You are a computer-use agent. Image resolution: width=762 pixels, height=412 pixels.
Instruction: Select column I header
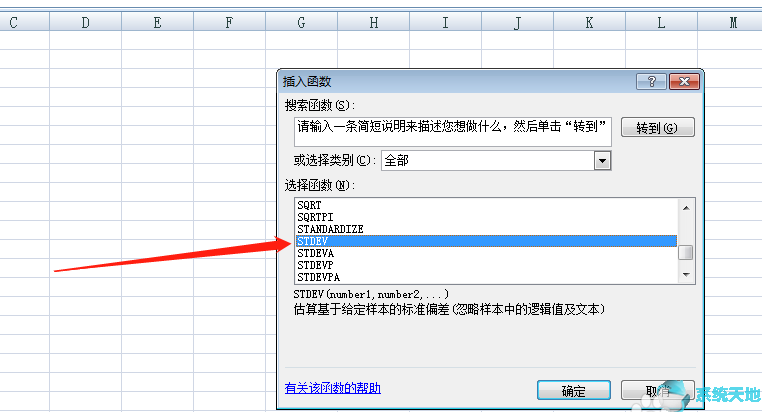(445, 22)
